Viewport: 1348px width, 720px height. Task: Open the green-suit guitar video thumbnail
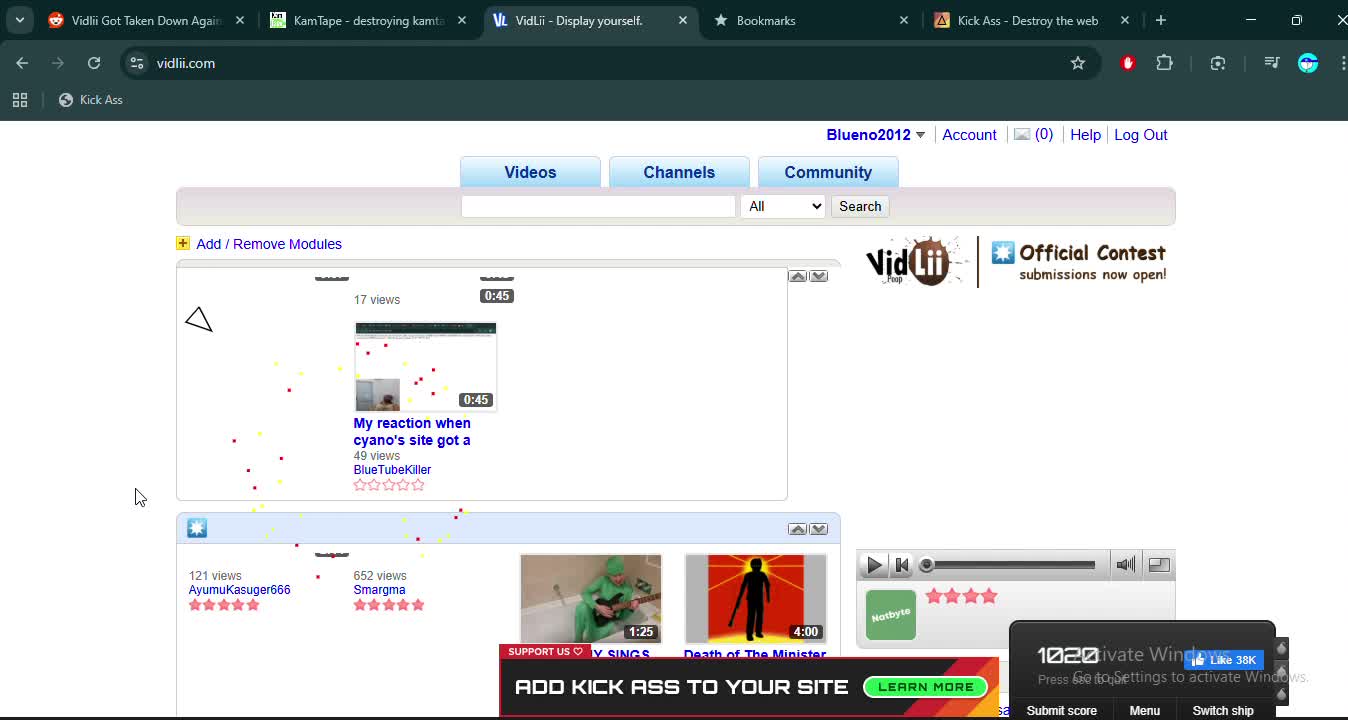[x=590, y=597]
